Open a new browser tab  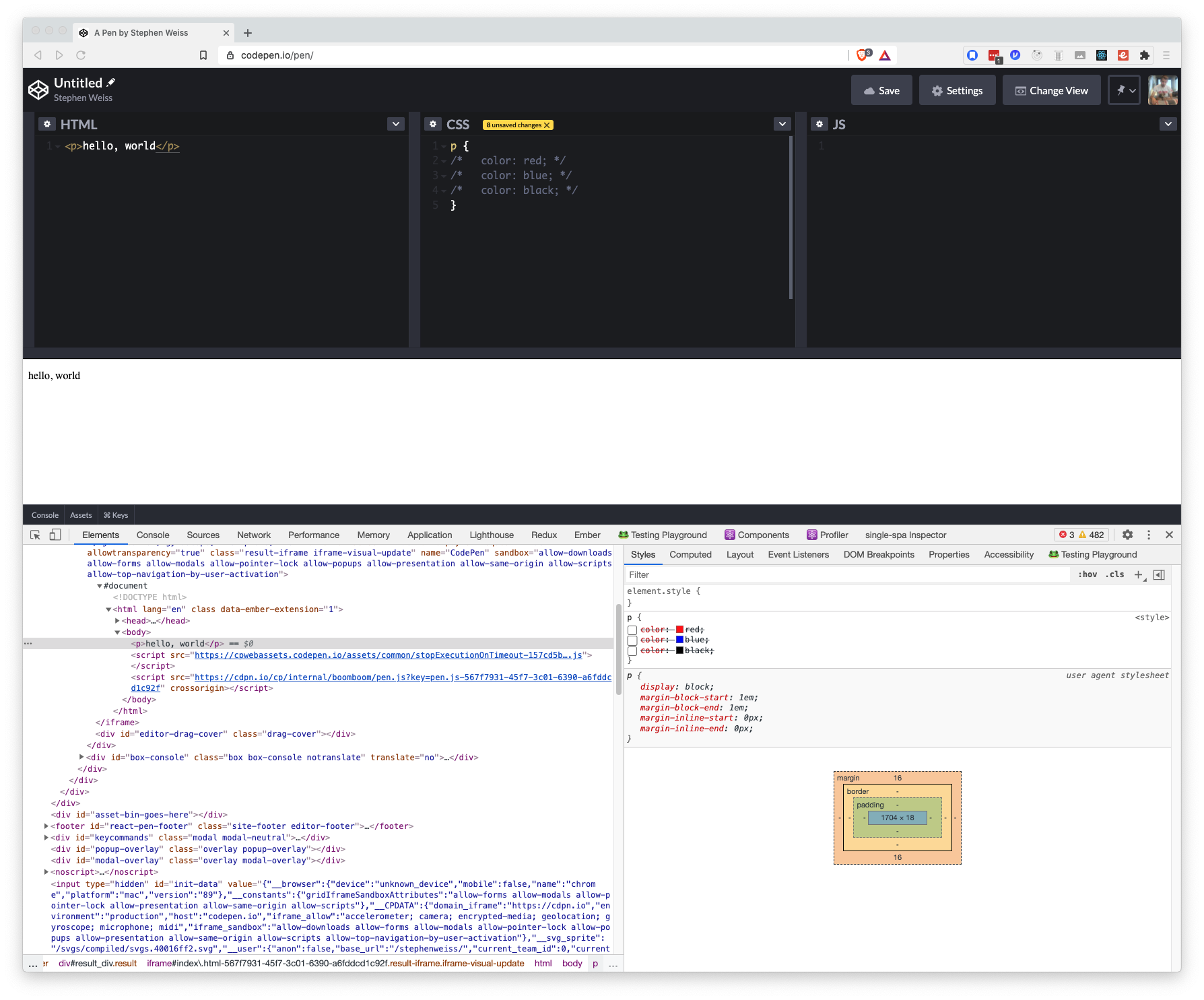click(x=248, y=32)
